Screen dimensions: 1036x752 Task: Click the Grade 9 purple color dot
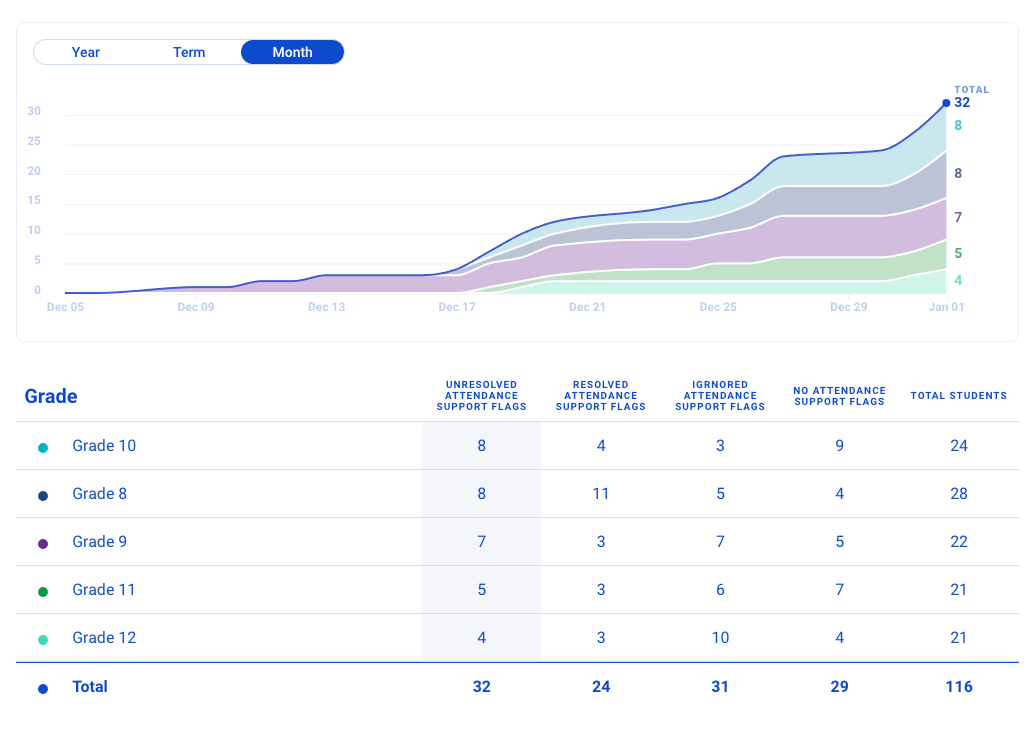(43, 544)
